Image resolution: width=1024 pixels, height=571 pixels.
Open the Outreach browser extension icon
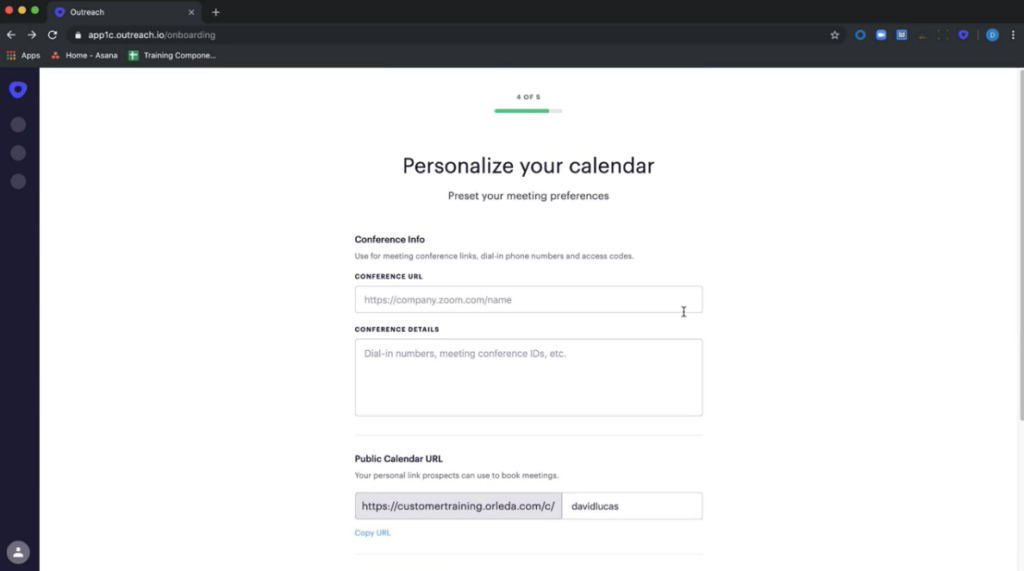[x=963, y=35]
